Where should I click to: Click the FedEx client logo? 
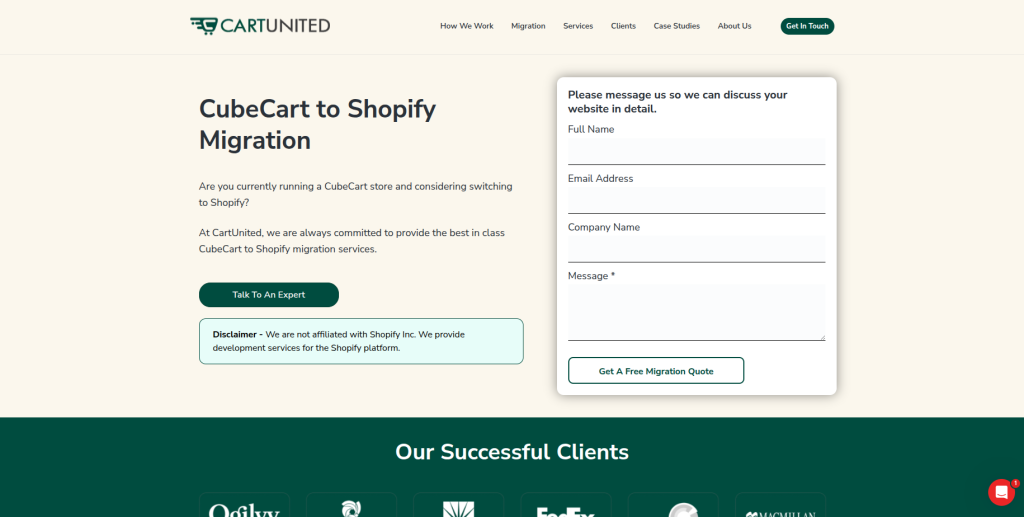[566, 508]
